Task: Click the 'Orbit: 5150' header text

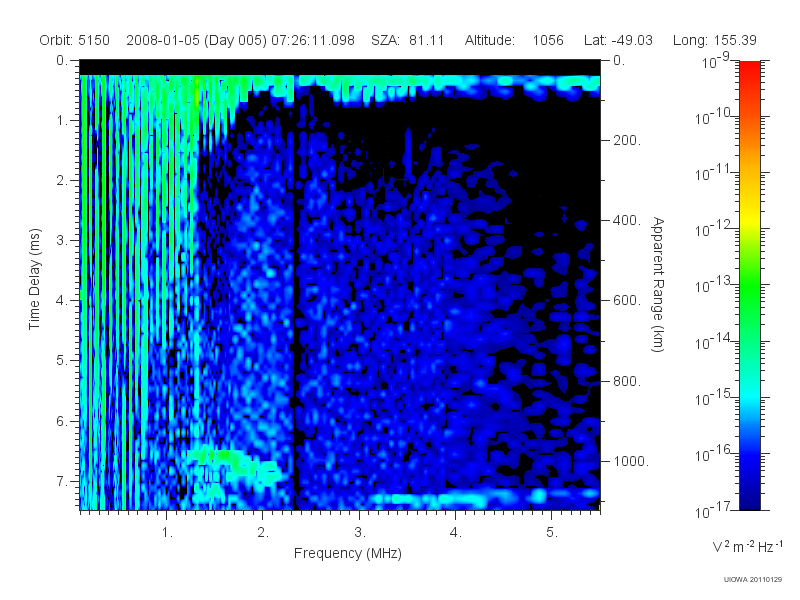Action: tap(74, 40)
